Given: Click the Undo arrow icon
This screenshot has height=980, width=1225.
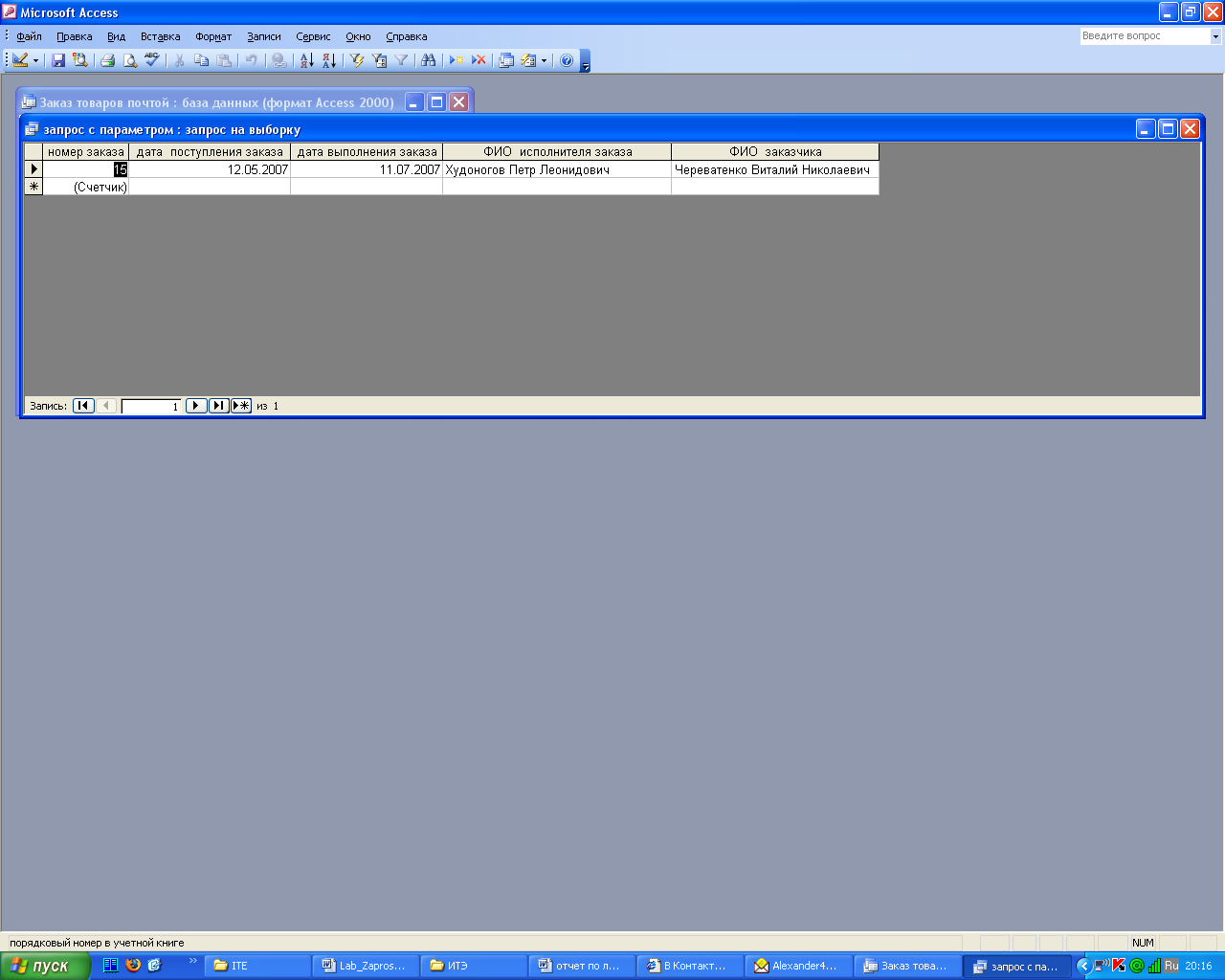Looking at the screenshot, I should 251,60.
